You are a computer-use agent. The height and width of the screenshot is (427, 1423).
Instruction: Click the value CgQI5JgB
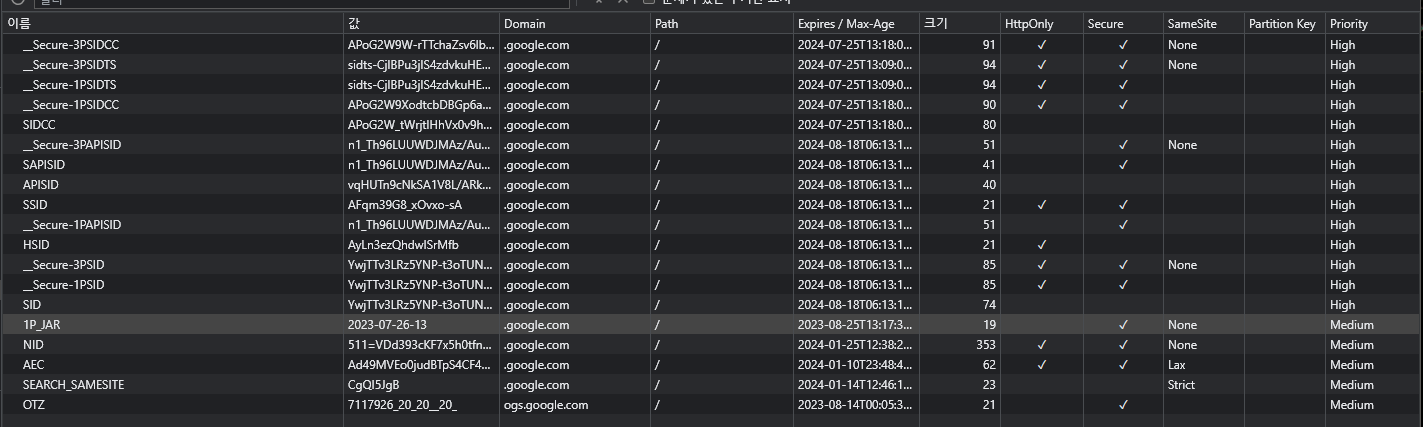pos(373,385)
